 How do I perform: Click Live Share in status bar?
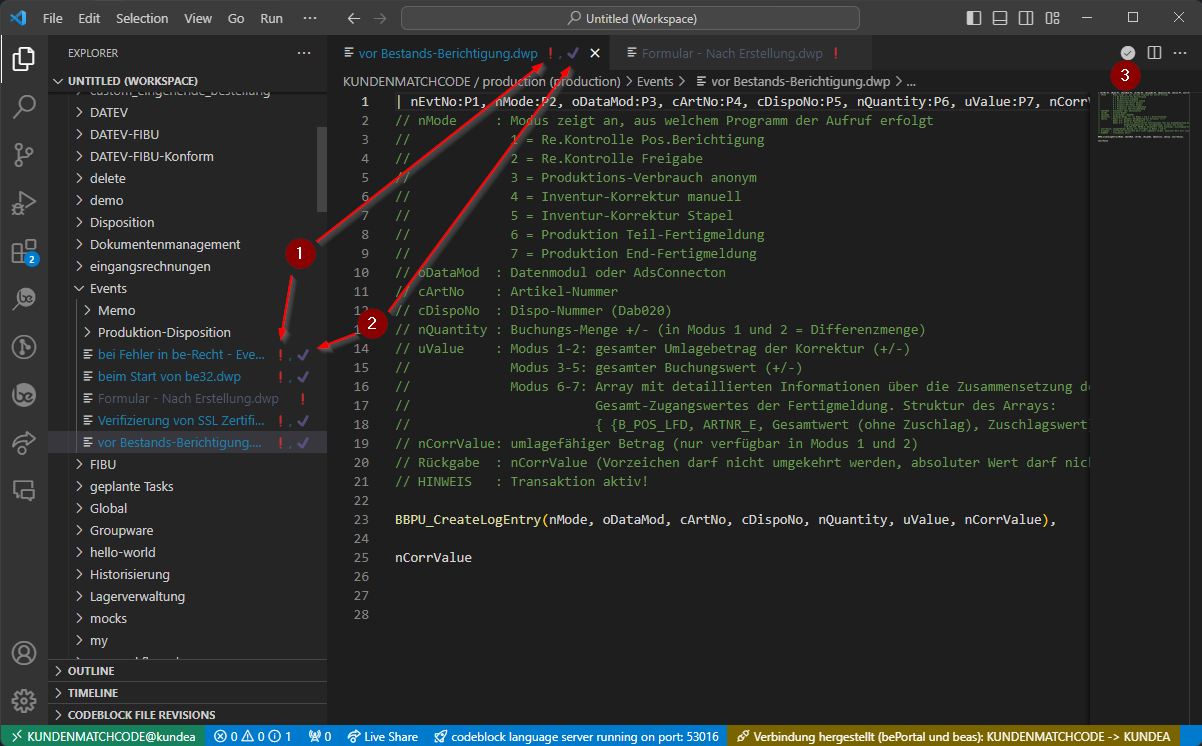tap(382, 736)
